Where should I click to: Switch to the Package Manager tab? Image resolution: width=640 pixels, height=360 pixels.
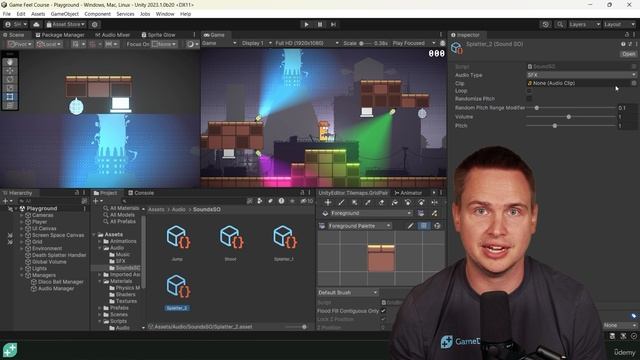[x=60, y=35]
